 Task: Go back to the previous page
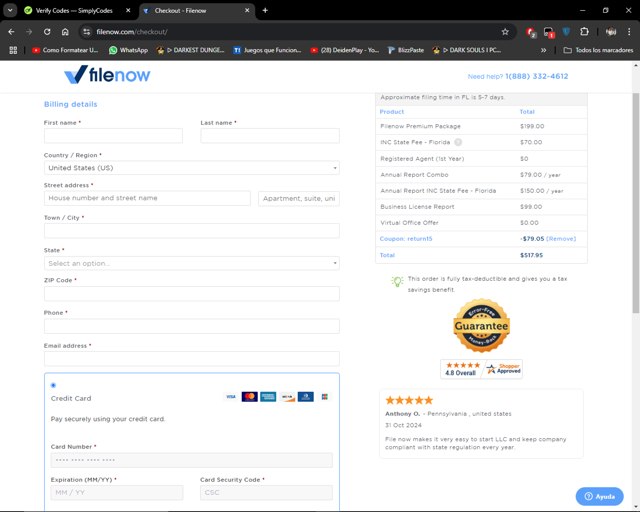coord(11,32)
